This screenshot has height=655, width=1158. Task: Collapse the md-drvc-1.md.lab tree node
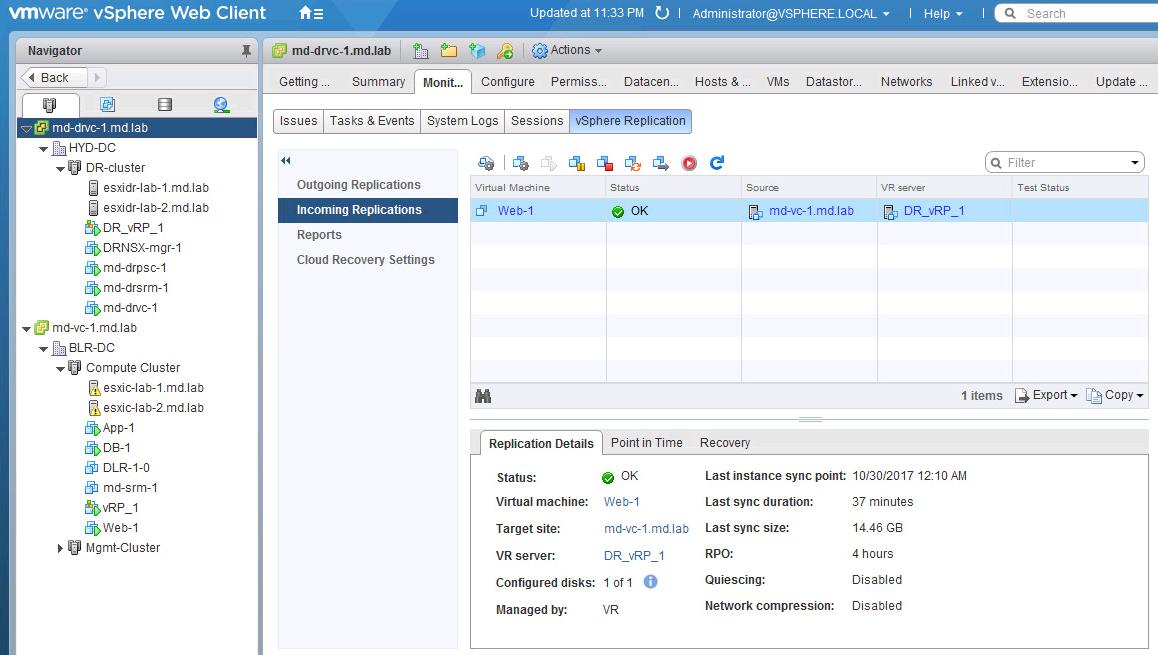[x=27, y=128]
